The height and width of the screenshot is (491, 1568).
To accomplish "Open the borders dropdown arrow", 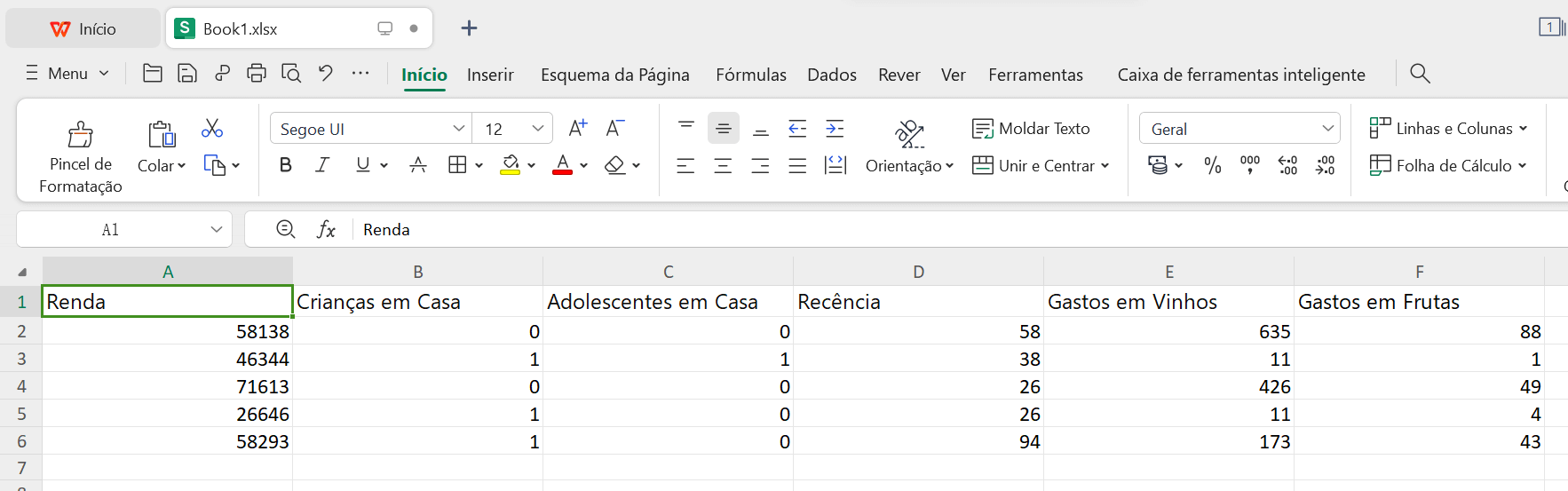I will point(479,166).
